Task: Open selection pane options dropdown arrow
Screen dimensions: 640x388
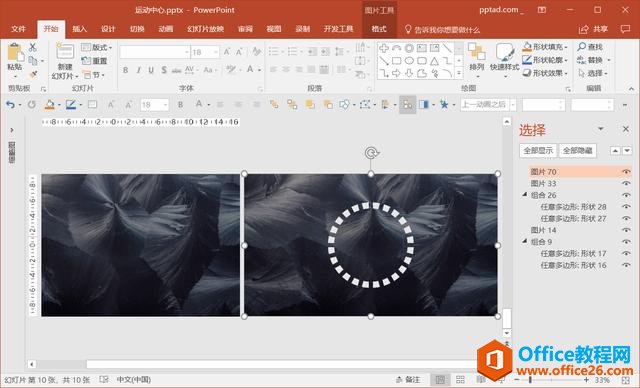Action: pyautogui.click(x=600, y=129)
